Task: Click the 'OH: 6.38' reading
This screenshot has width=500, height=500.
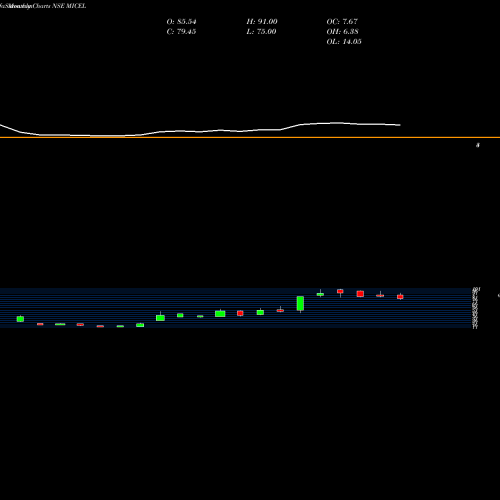Action: [342, 32]
